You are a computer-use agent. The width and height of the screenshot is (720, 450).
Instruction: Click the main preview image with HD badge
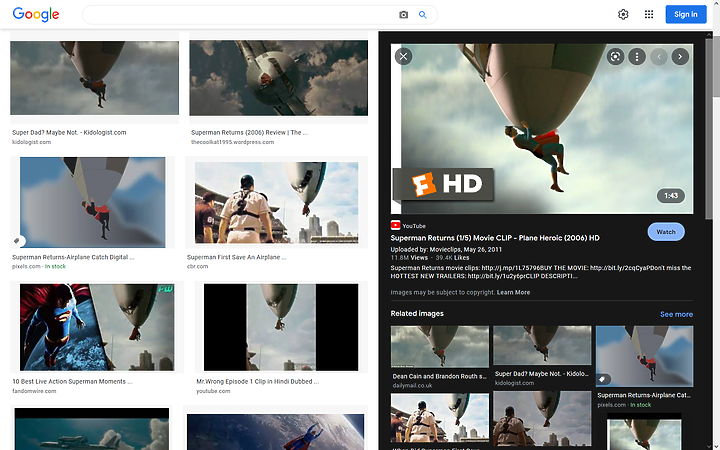542,129
